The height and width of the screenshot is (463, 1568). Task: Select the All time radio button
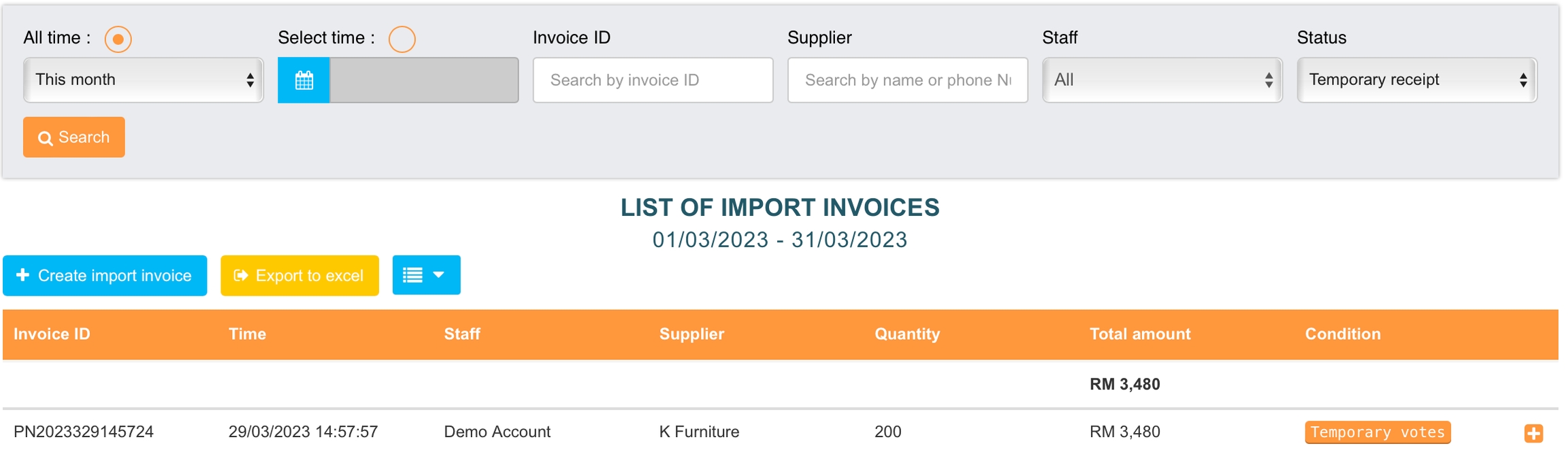coord(118,39)
